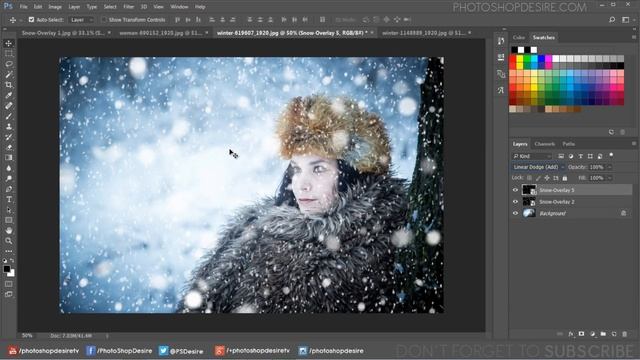Viewport: 640px width, 360px height.
Task: Toggle the layer filter on/off switch
Action: [611, 155]
